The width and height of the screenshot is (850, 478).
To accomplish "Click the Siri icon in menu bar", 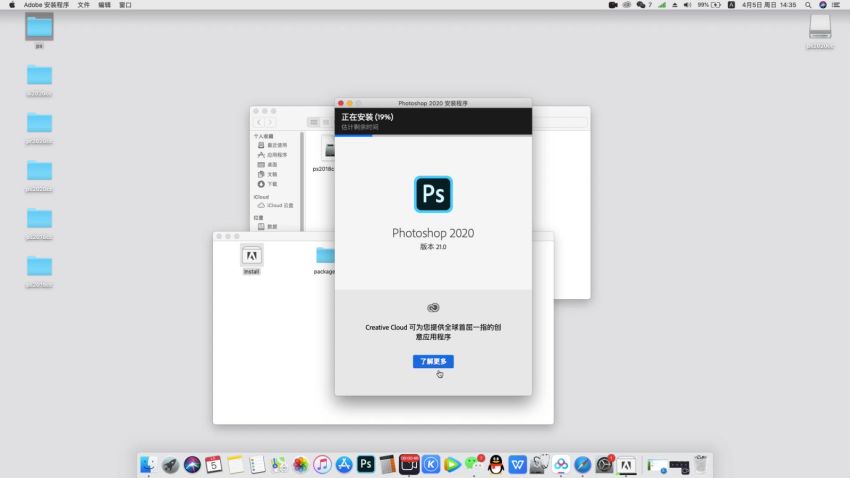I will pyautogui.click(x=823, y=5).
